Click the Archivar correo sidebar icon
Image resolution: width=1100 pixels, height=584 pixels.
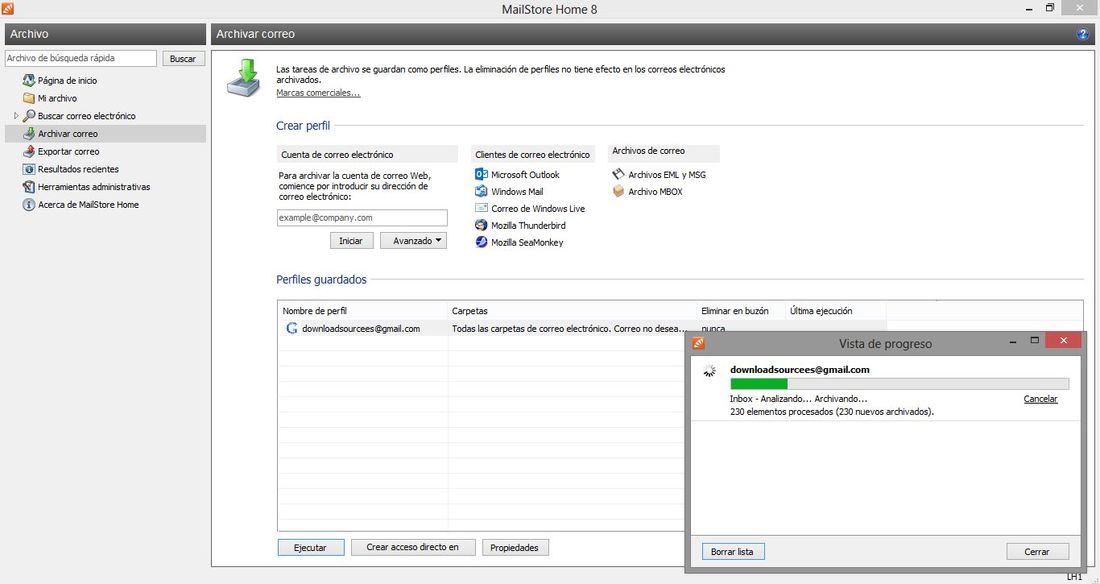[29, 133]
